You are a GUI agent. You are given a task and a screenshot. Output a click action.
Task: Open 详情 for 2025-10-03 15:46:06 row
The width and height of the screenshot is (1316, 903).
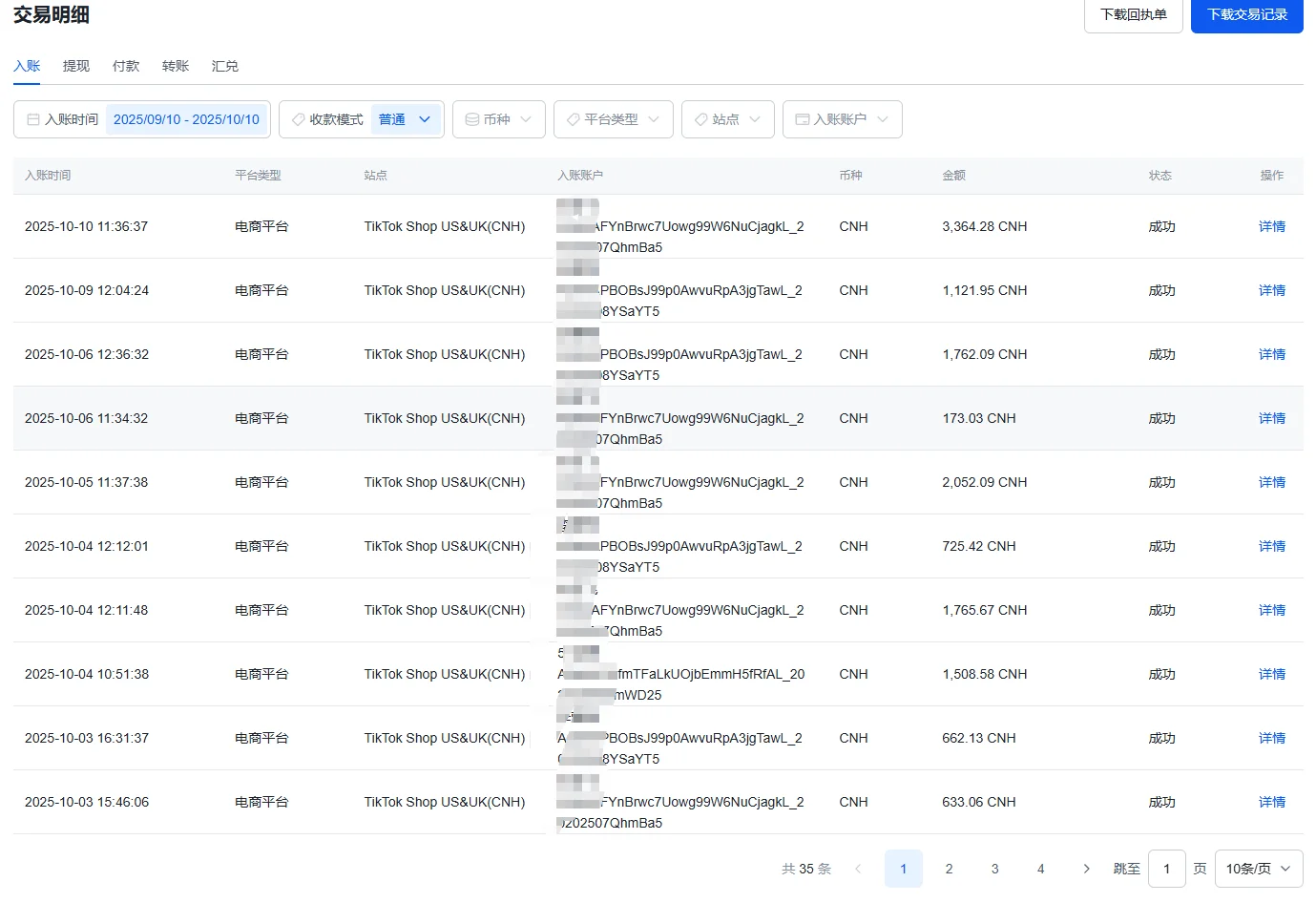tap(1272, 802)
